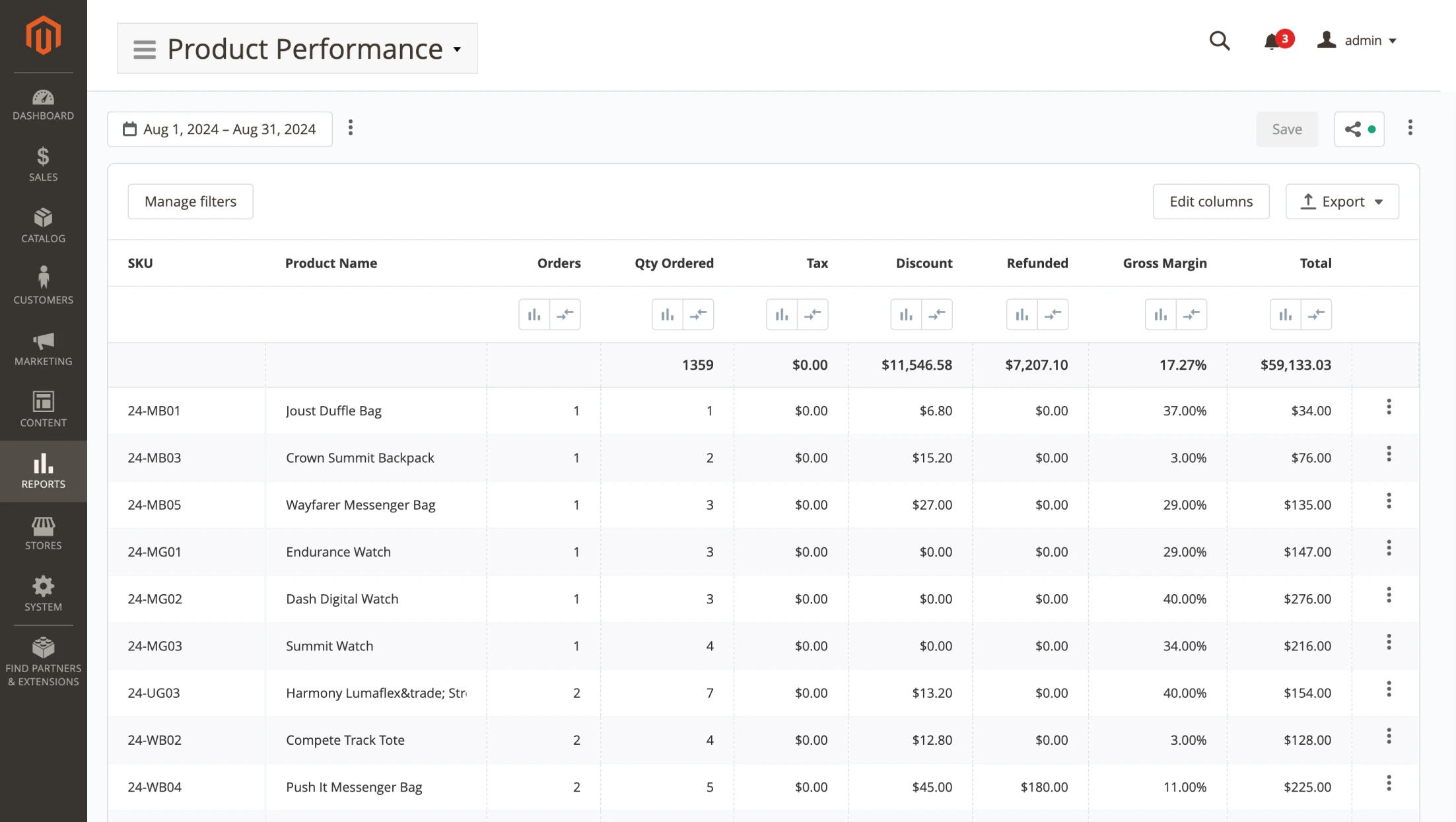1456x822 pixels.
Task: Open the Stores sidebar section
Action: tap(43, 531)
